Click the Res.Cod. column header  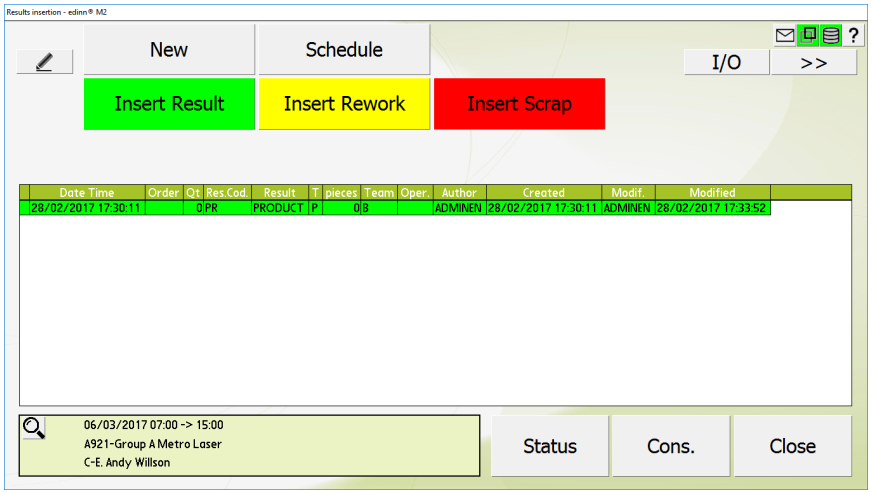coord(227,193)
